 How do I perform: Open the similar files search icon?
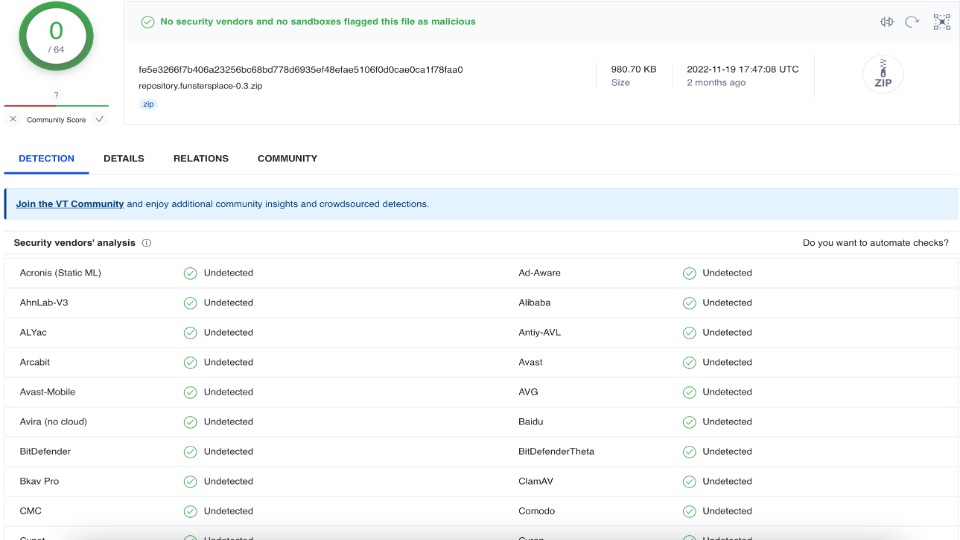point(887,22)
